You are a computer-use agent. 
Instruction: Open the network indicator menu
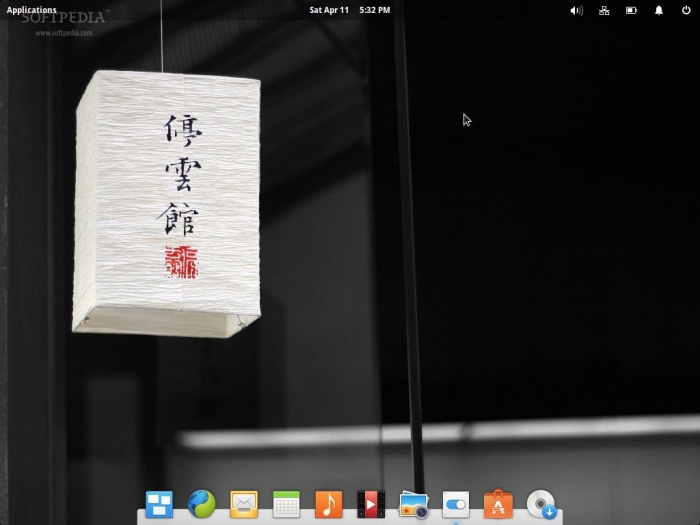pos(604,10)
